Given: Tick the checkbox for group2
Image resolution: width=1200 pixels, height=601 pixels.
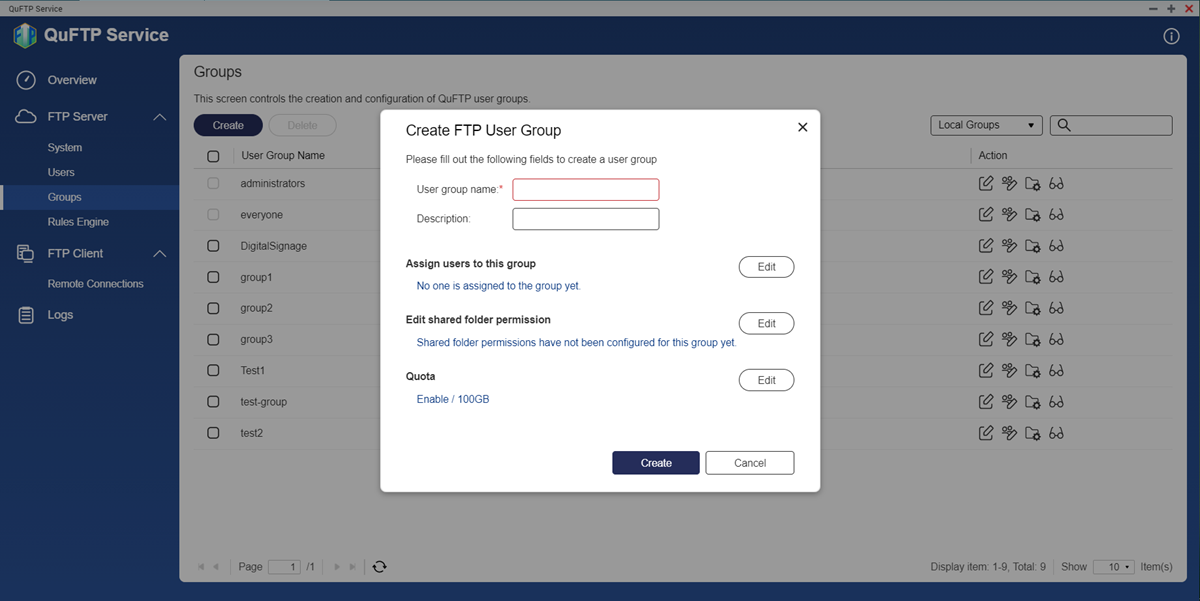Looking at the screenshot, I should click(x=213, y=309).
